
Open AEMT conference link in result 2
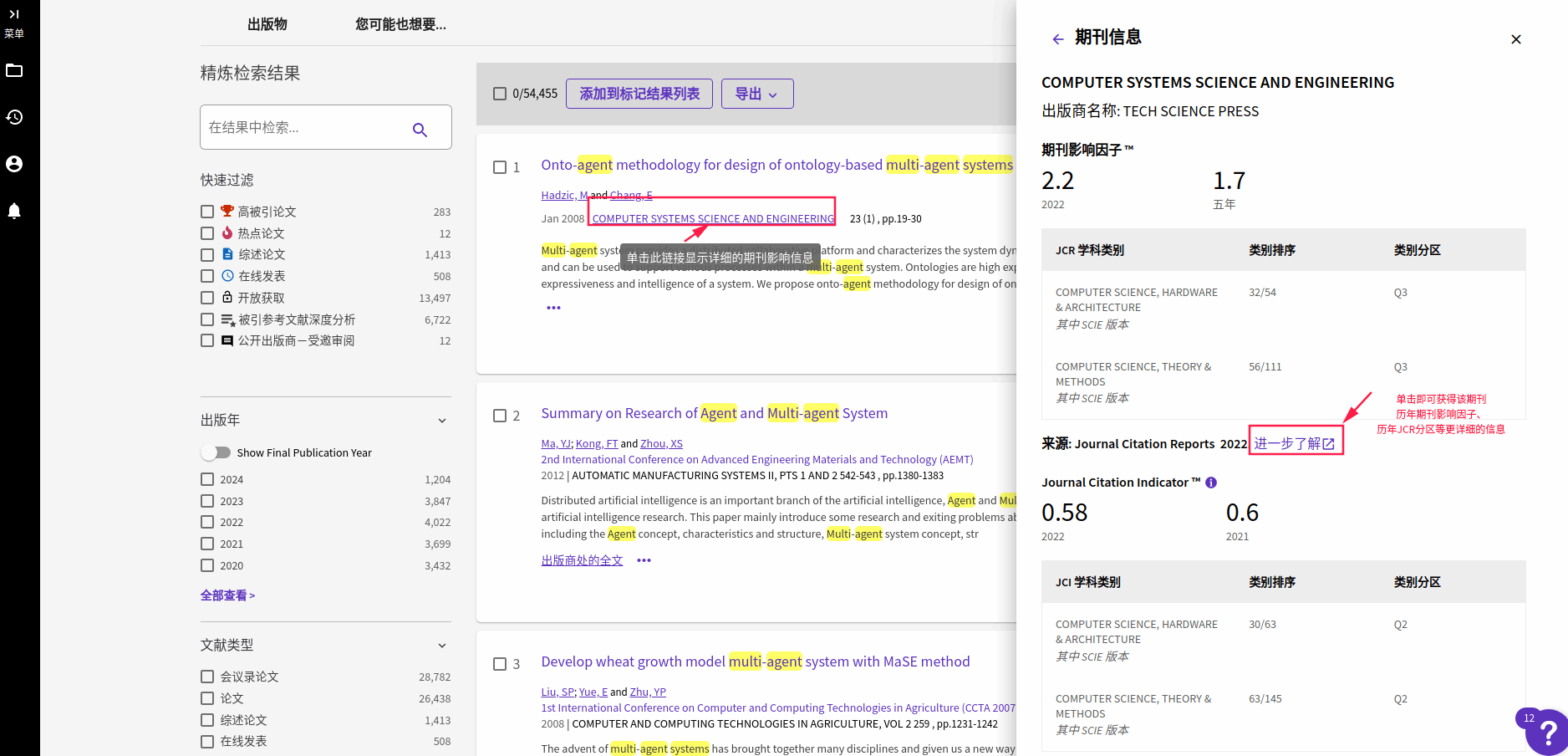[x=757, y=459]
